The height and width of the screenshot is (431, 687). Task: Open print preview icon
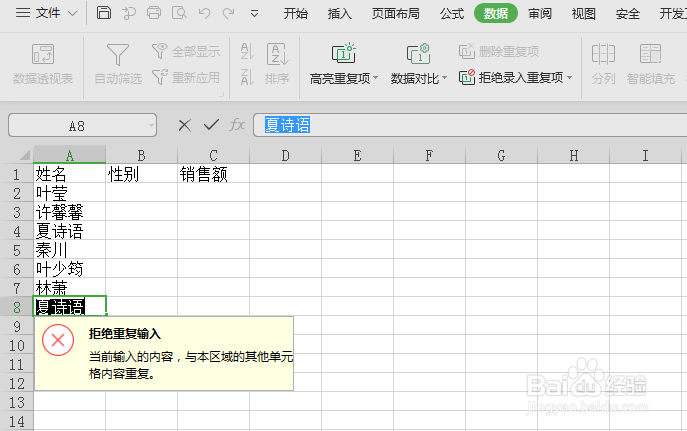click(179, 13)
